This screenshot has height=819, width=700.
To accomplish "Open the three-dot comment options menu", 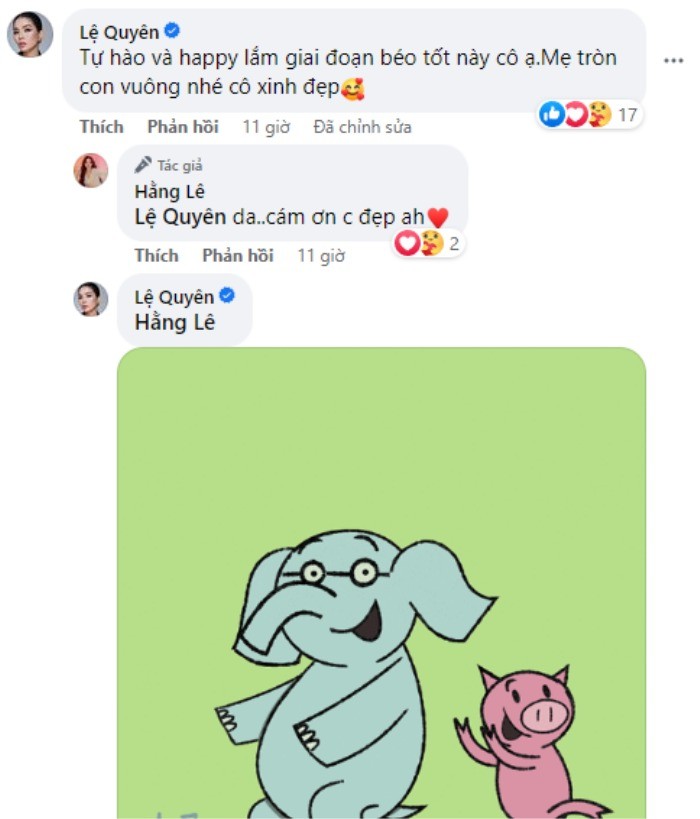I will [x=672, y=60].
